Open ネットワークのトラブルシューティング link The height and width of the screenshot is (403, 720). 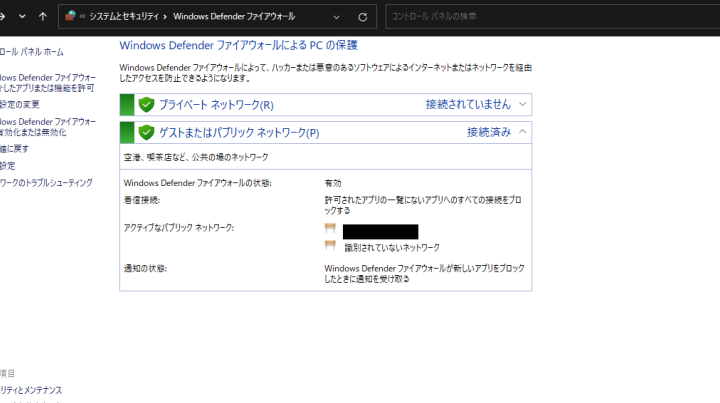pos(46,183)
